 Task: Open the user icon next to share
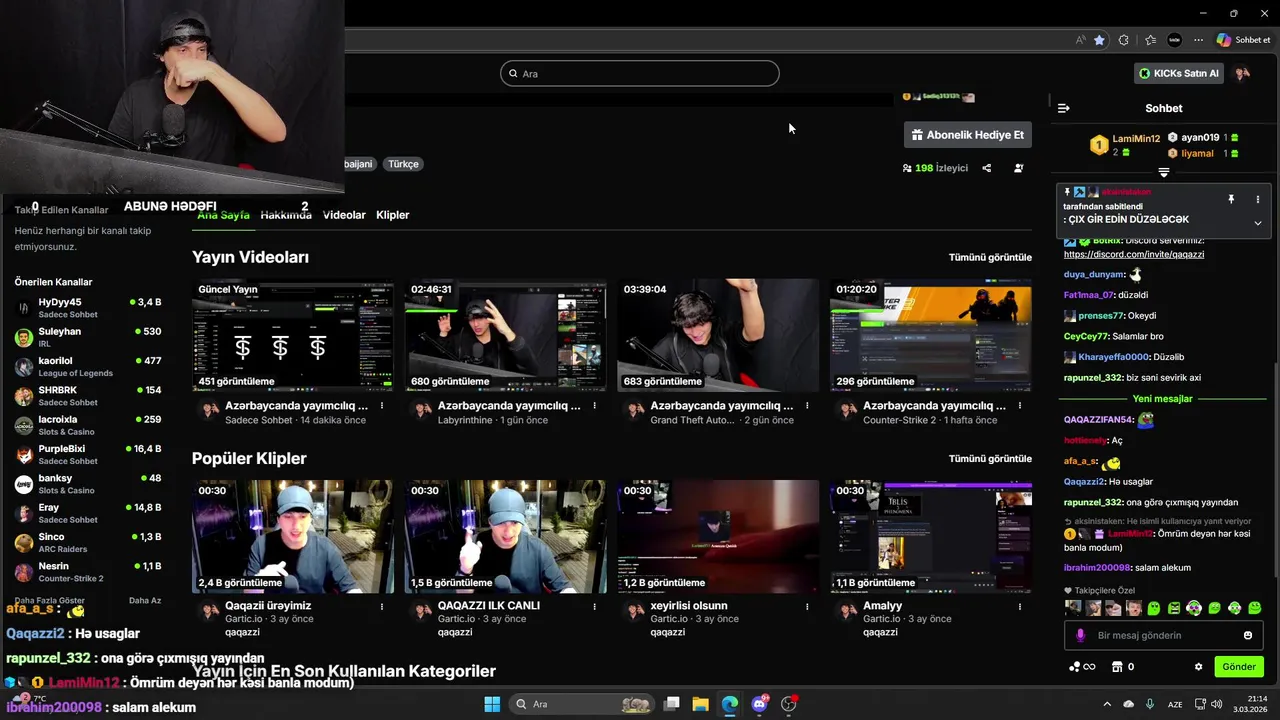click(x=1018, y=168)
